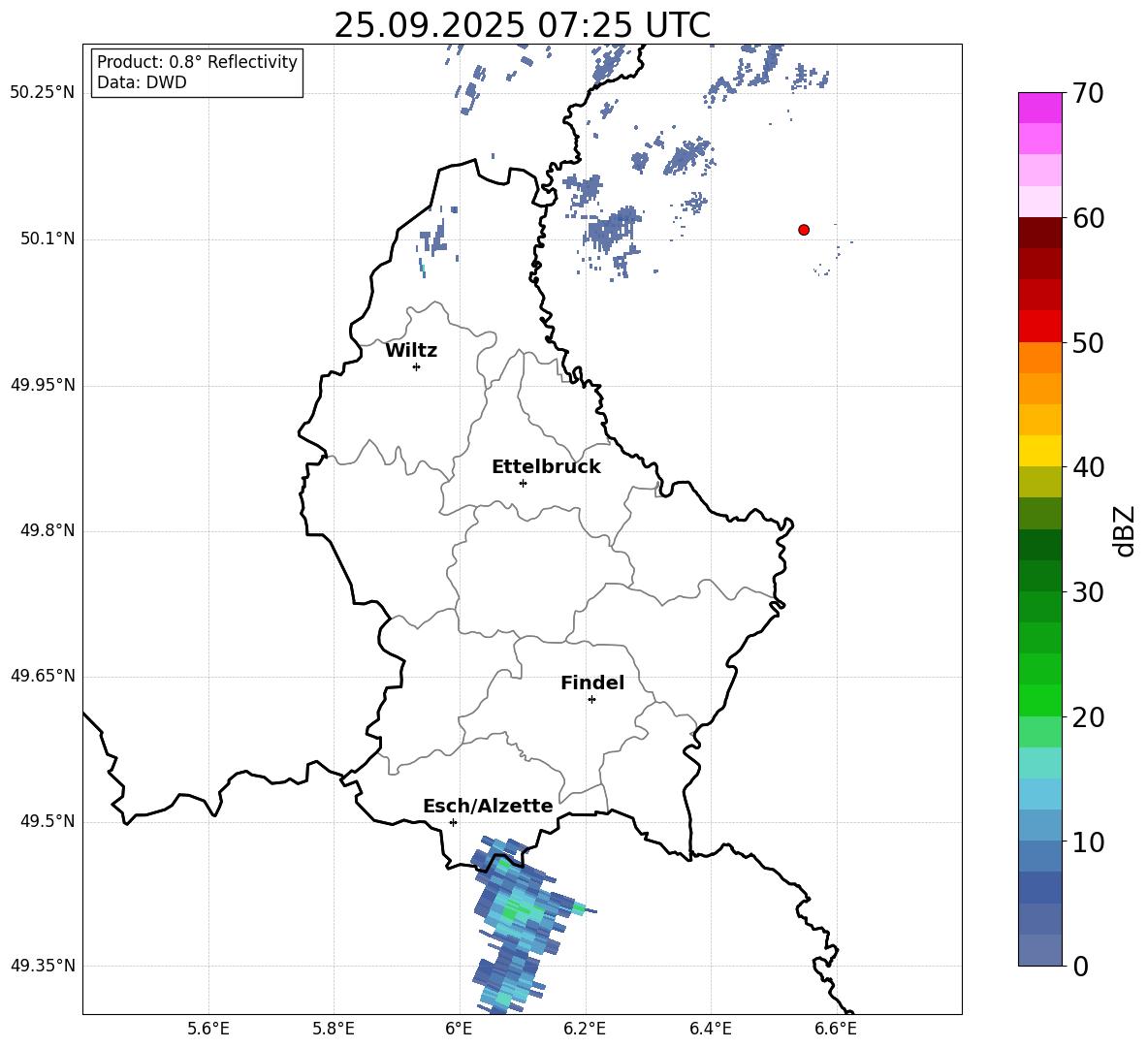The height and width of the screenshot is (1048, 1148).
Task: Click the 50.25°N latitude label
Action: pos(43,93)
